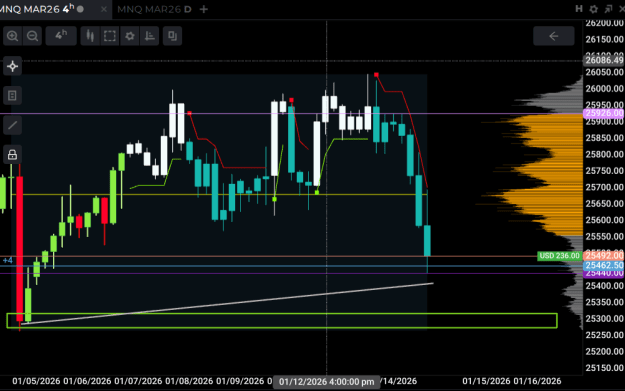
Task: Toggle the lock drawings padlock icon
Action: [x=12, y=155]
